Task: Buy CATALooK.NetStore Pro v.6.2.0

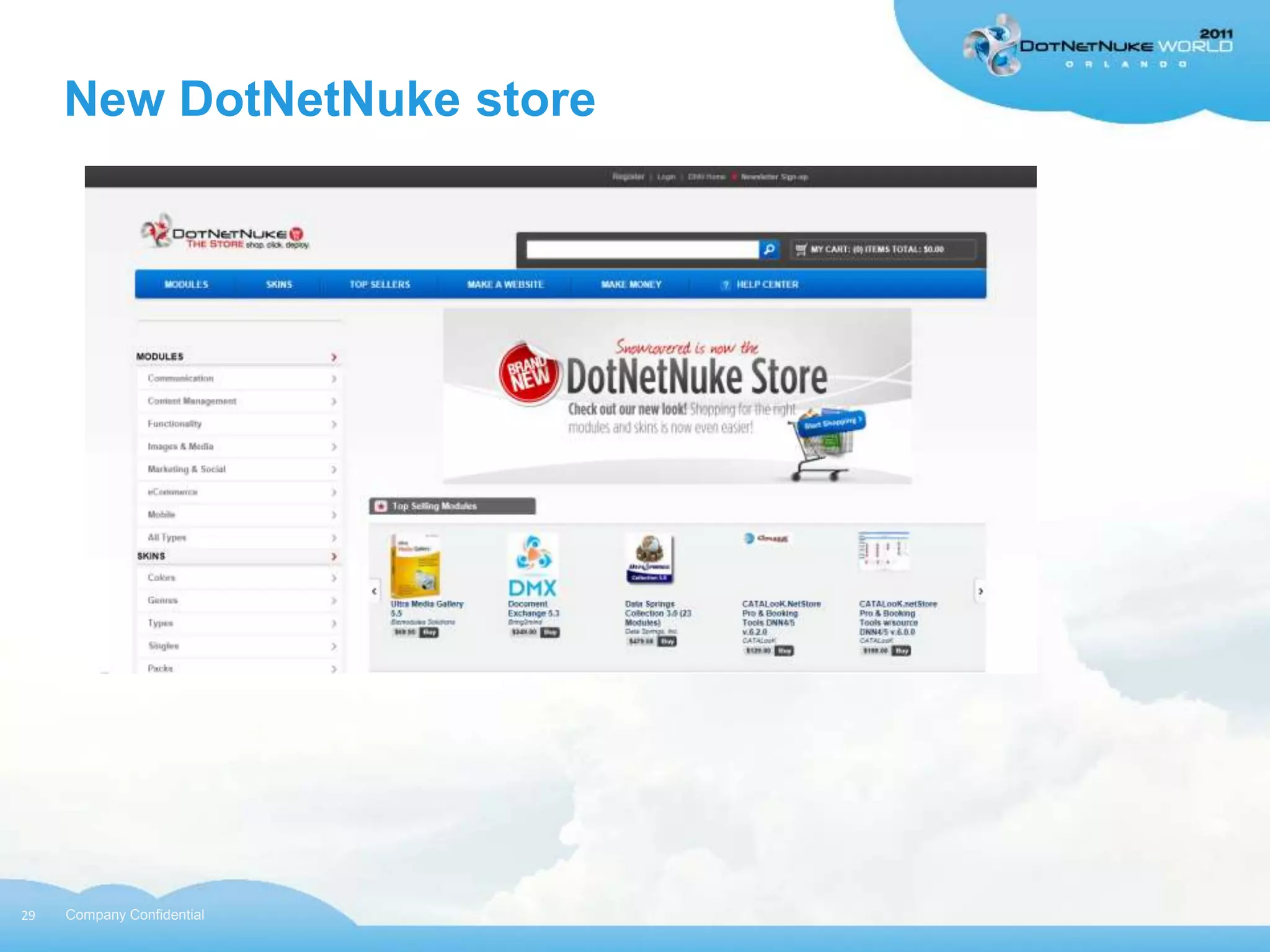Action: coord(784,651)
